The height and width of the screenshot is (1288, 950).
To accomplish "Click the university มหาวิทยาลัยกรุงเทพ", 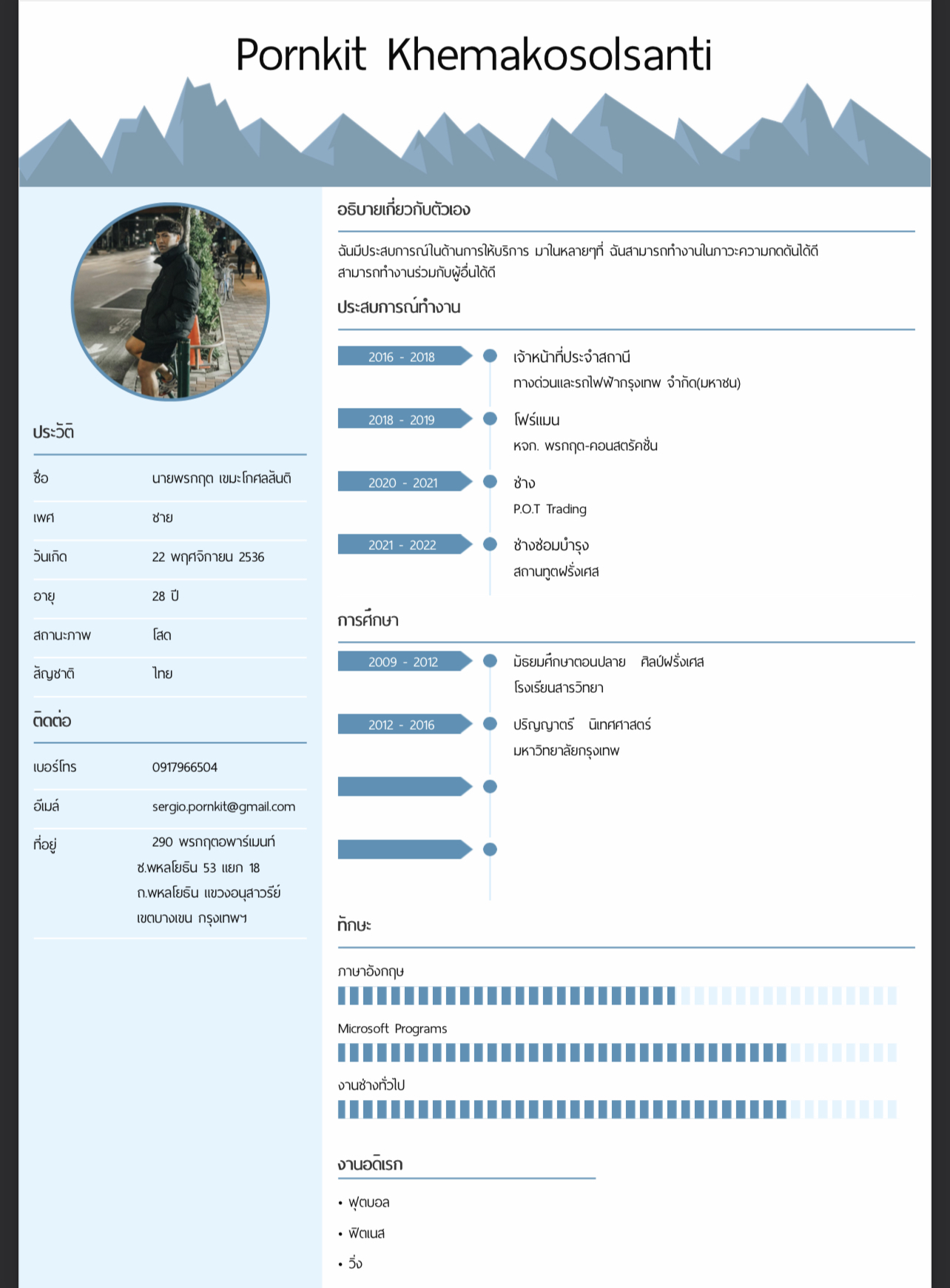I will click(x=567, y=751).
